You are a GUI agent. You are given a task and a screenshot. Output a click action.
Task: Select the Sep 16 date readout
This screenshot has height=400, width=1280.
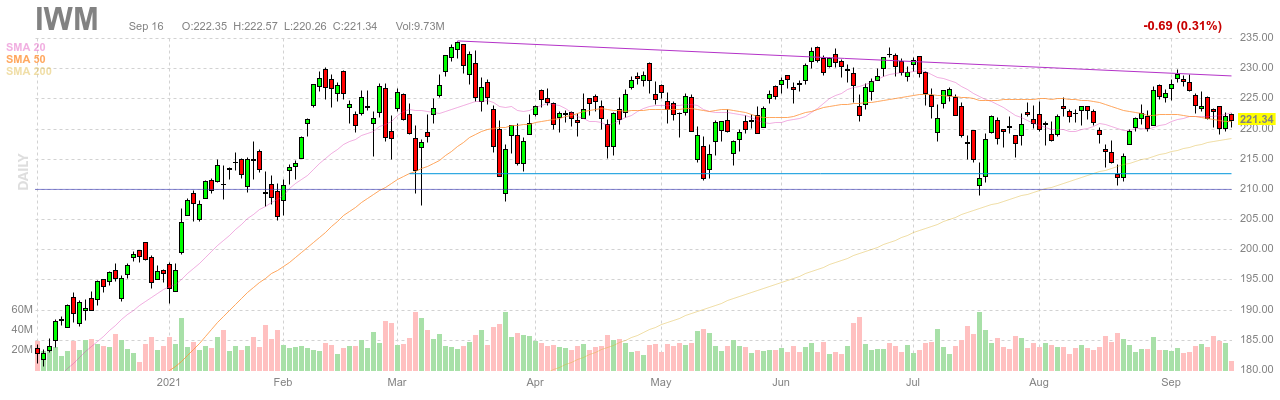click(146, 25)
